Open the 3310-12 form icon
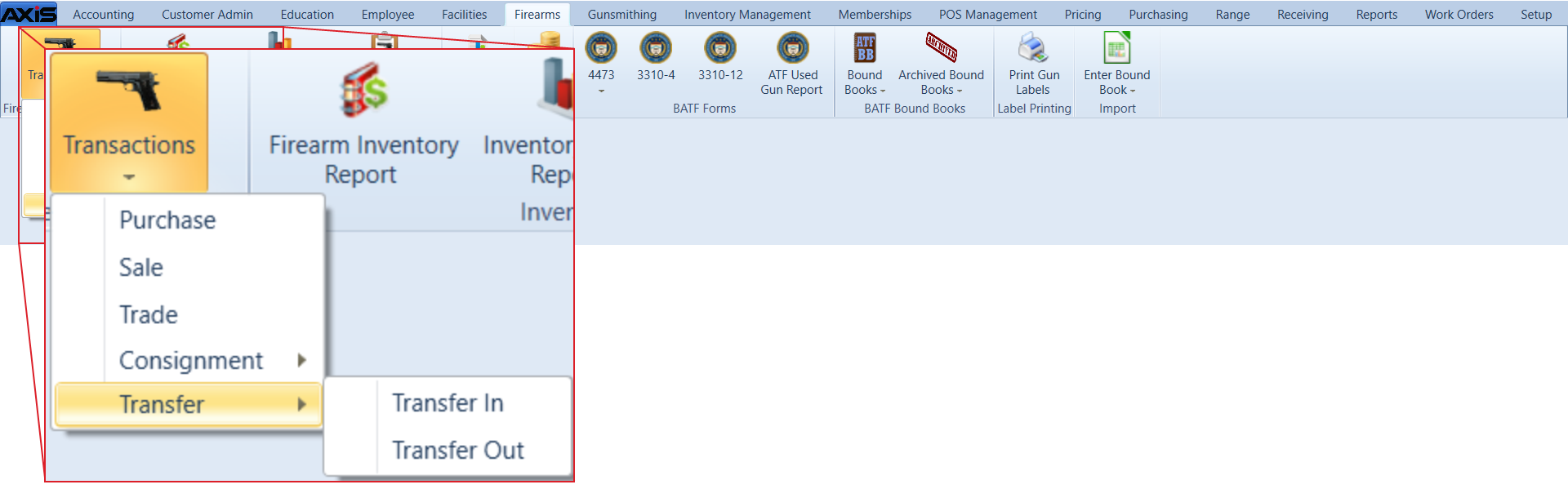Viewport: 1568px width, 489px height. 720,48
